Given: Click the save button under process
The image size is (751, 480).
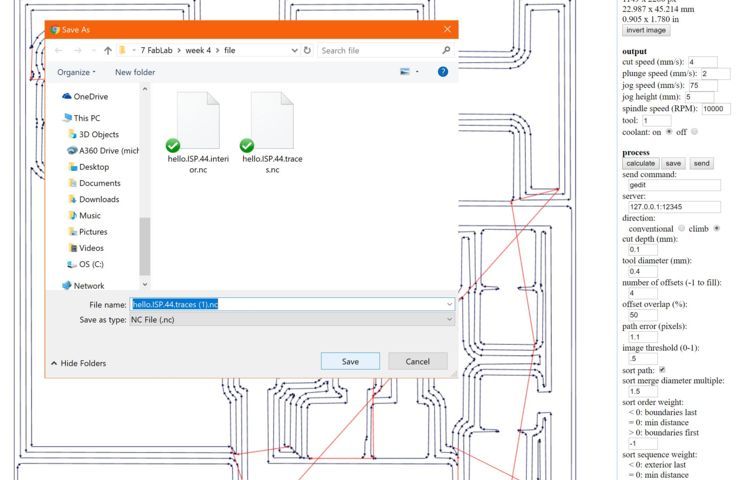Looking at the screenshot, I should (x=673, y=163).
